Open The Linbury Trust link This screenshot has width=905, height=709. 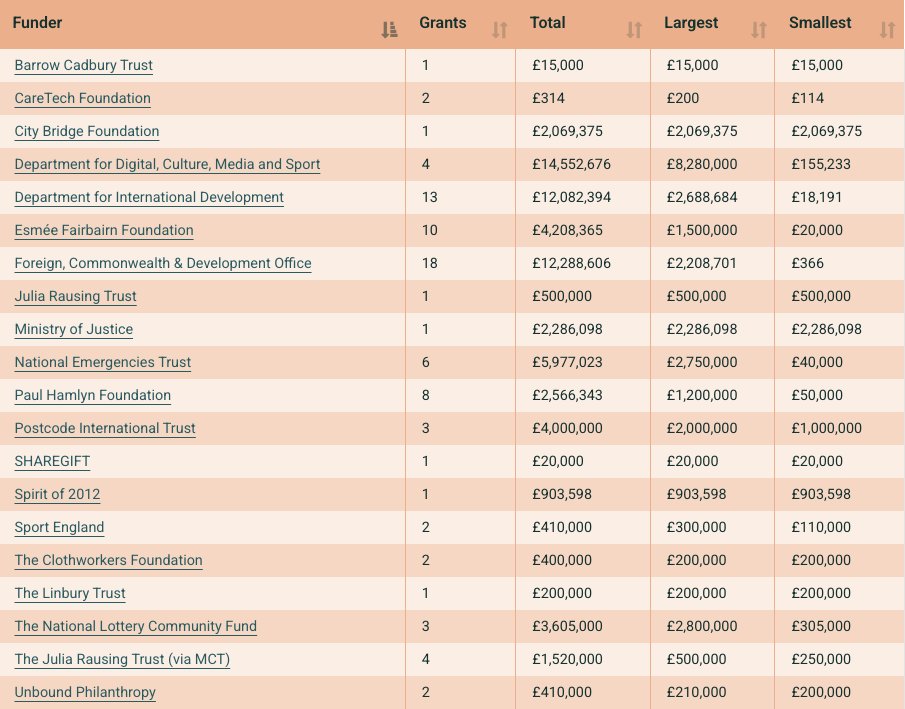70,593
